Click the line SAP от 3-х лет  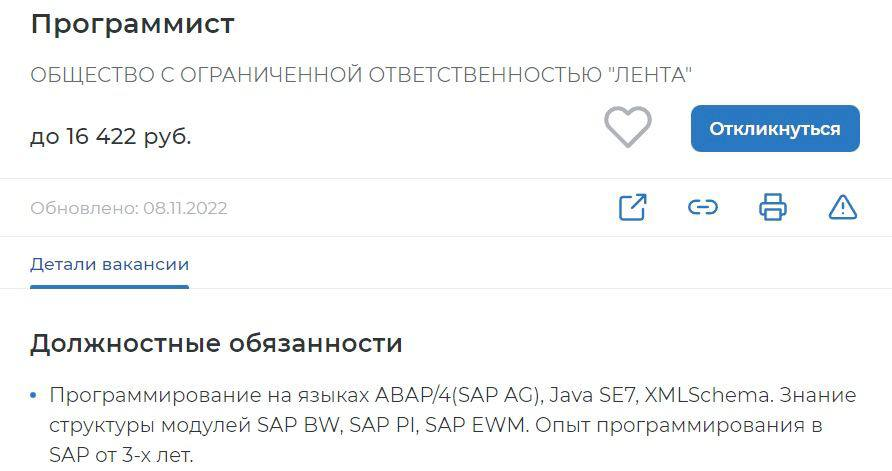(x=121, y=455)
